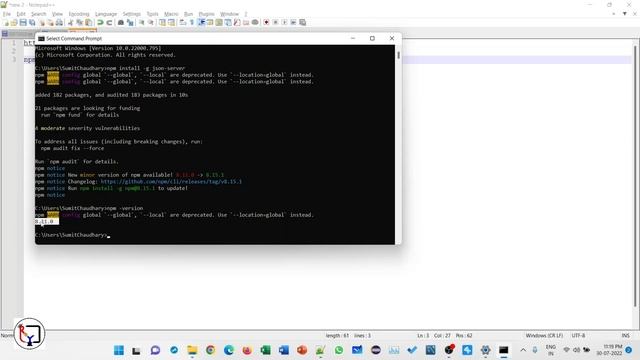Click the Zoom In toolbar icon
Viewport: 640px width, 360px height.
(x=142, y=22)
